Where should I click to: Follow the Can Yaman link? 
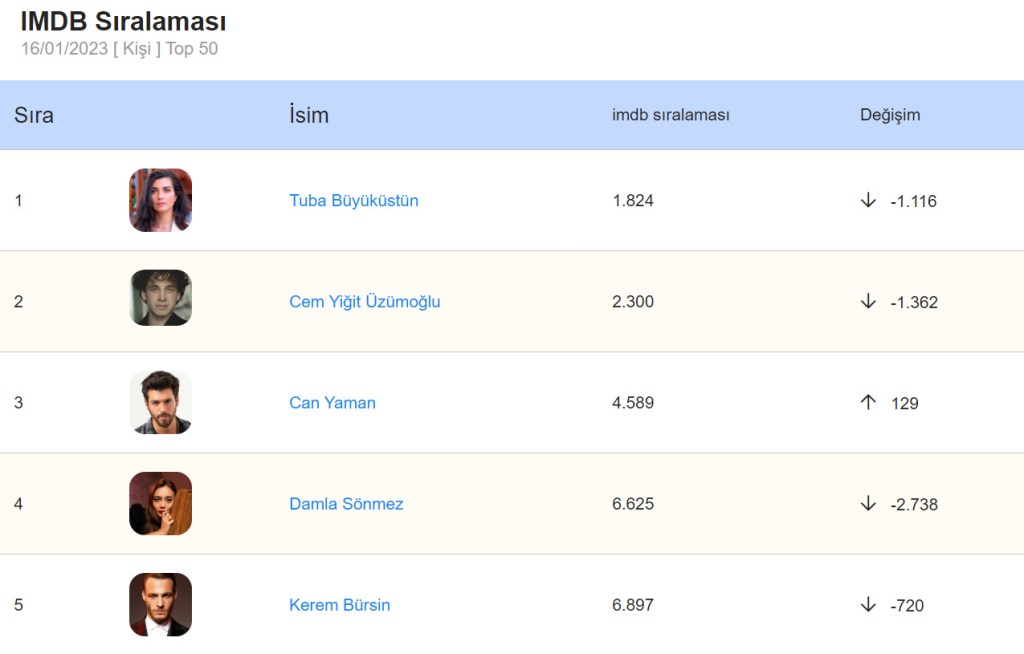pos(333,402)
